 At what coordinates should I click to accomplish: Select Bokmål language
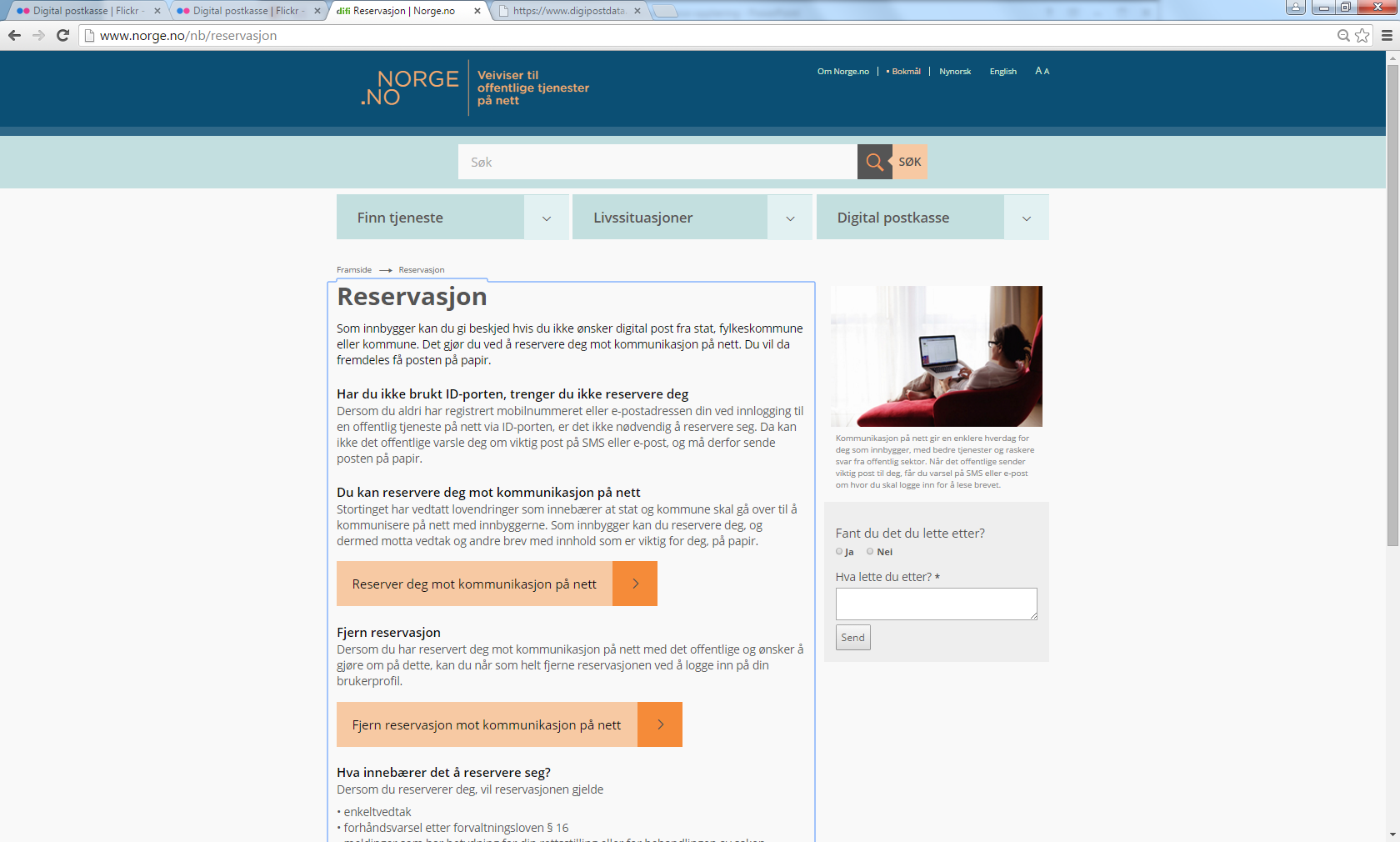pyautogui.click(x=904, y=72)
